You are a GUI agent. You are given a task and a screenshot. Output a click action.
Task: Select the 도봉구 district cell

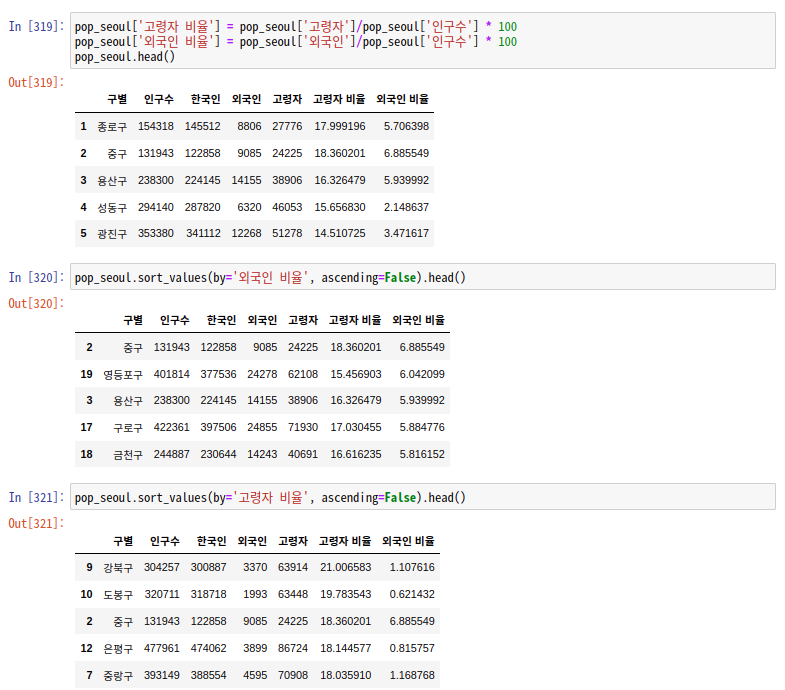[x=118, y=595]
